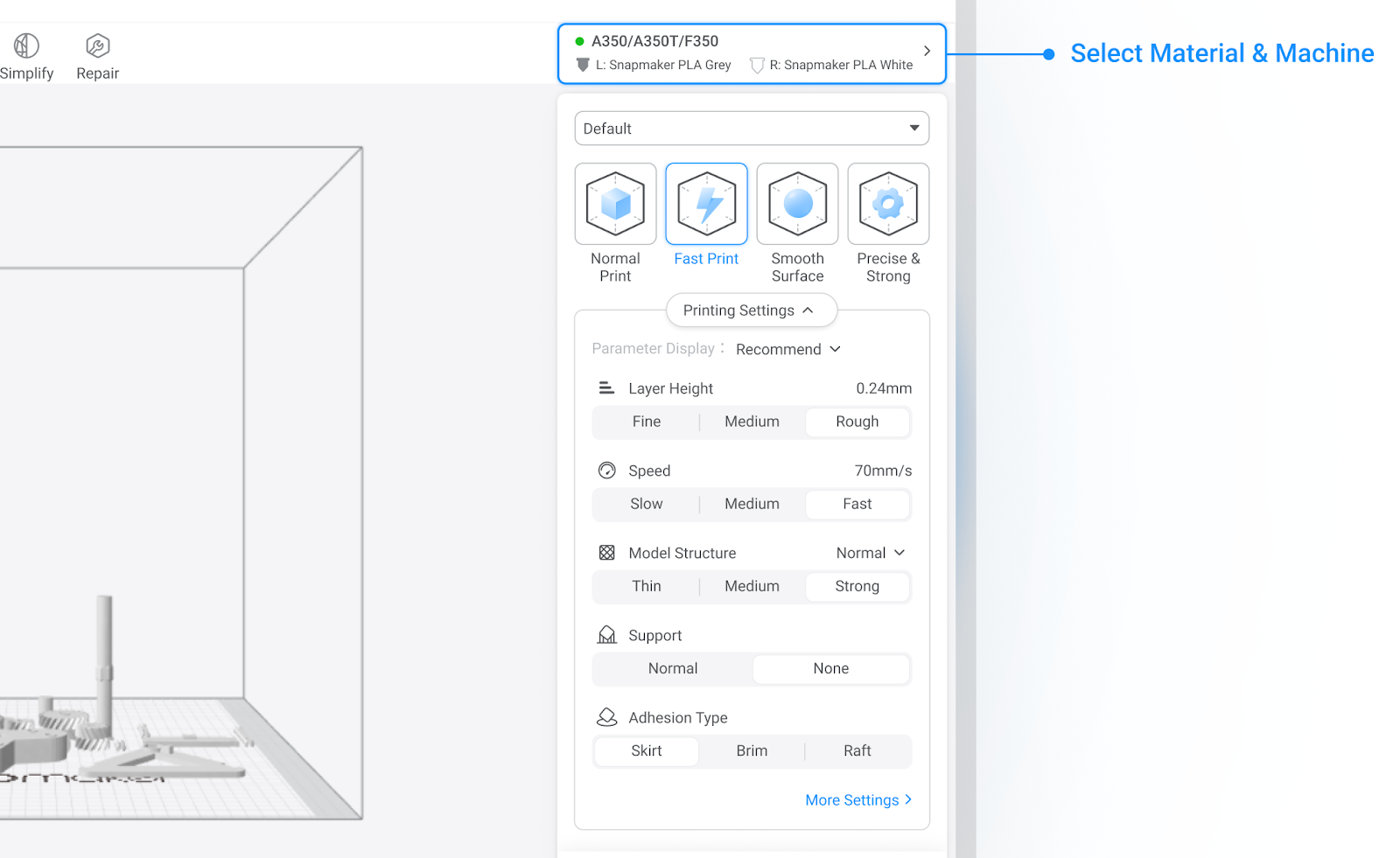
Task: Select the Fast Print preset icon
Action: (707, 204)
